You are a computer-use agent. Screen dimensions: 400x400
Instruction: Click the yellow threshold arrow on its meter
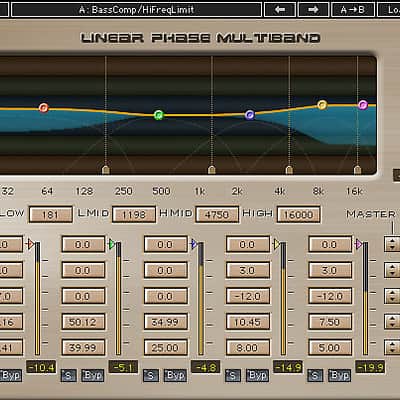point(277,244)
